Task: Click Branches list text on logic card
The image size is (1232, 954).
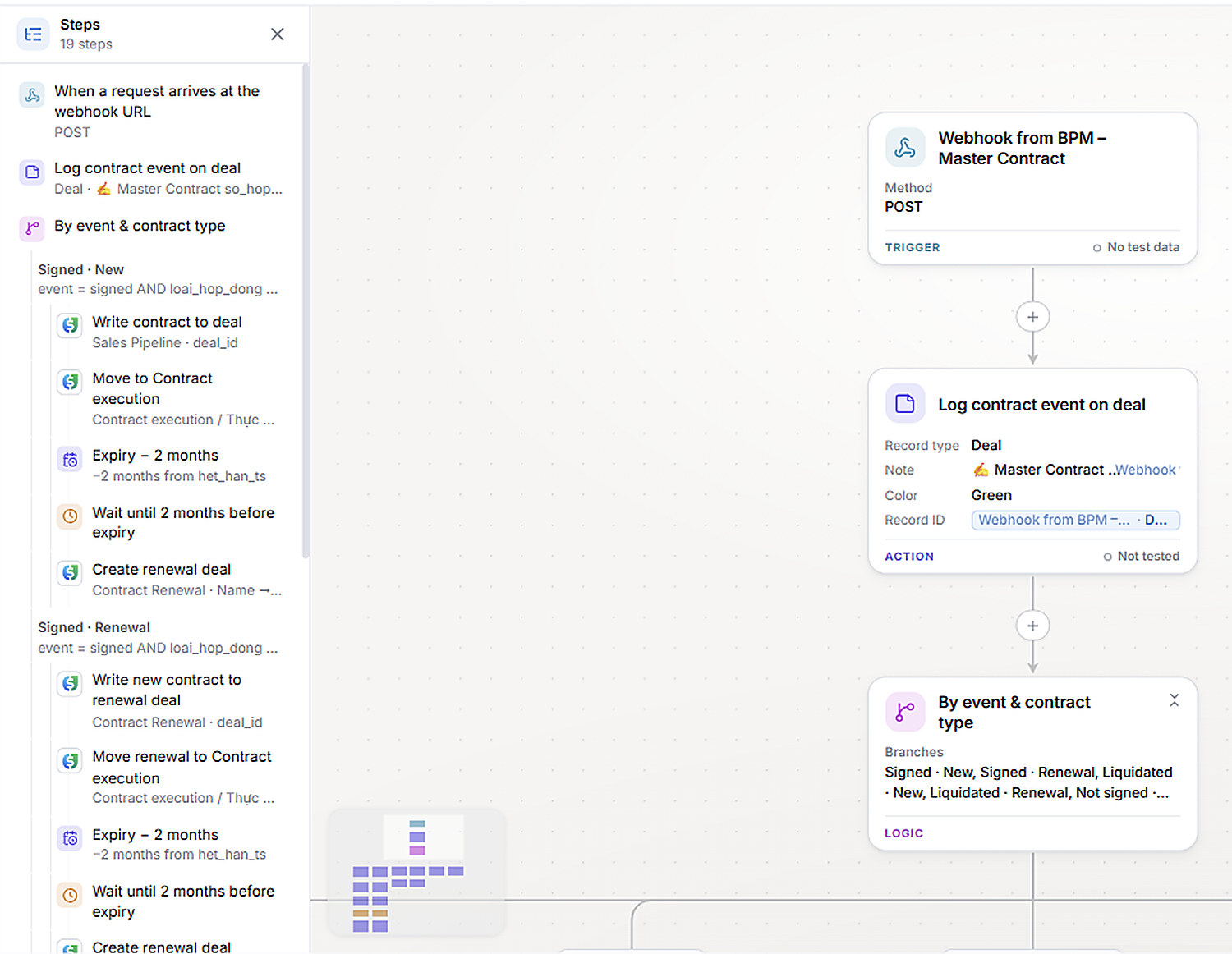Action: (1028, 782)
